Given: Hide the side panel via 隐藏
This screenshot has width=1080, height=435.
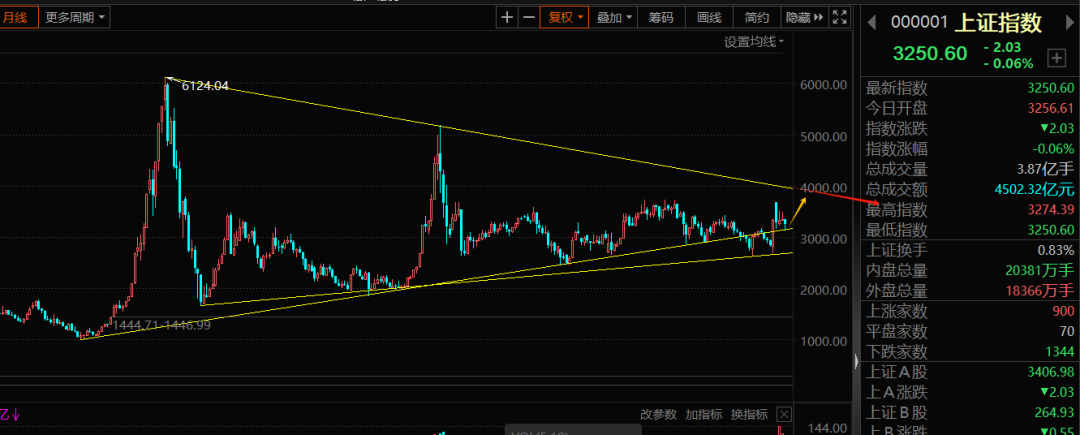Looking at the screenshot, I should [x=804, y=17].
